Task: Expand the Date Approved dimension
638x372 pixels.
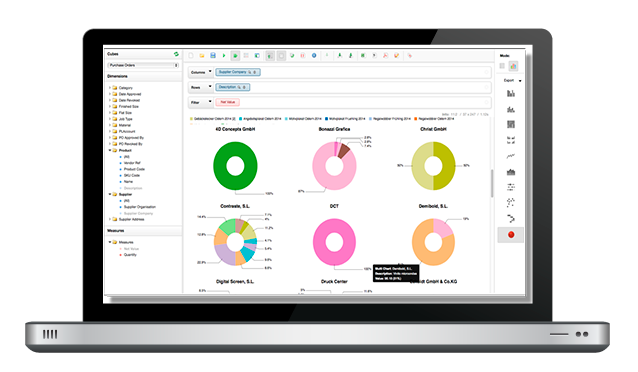Action: pyautogui.click(x=110, y=94)
